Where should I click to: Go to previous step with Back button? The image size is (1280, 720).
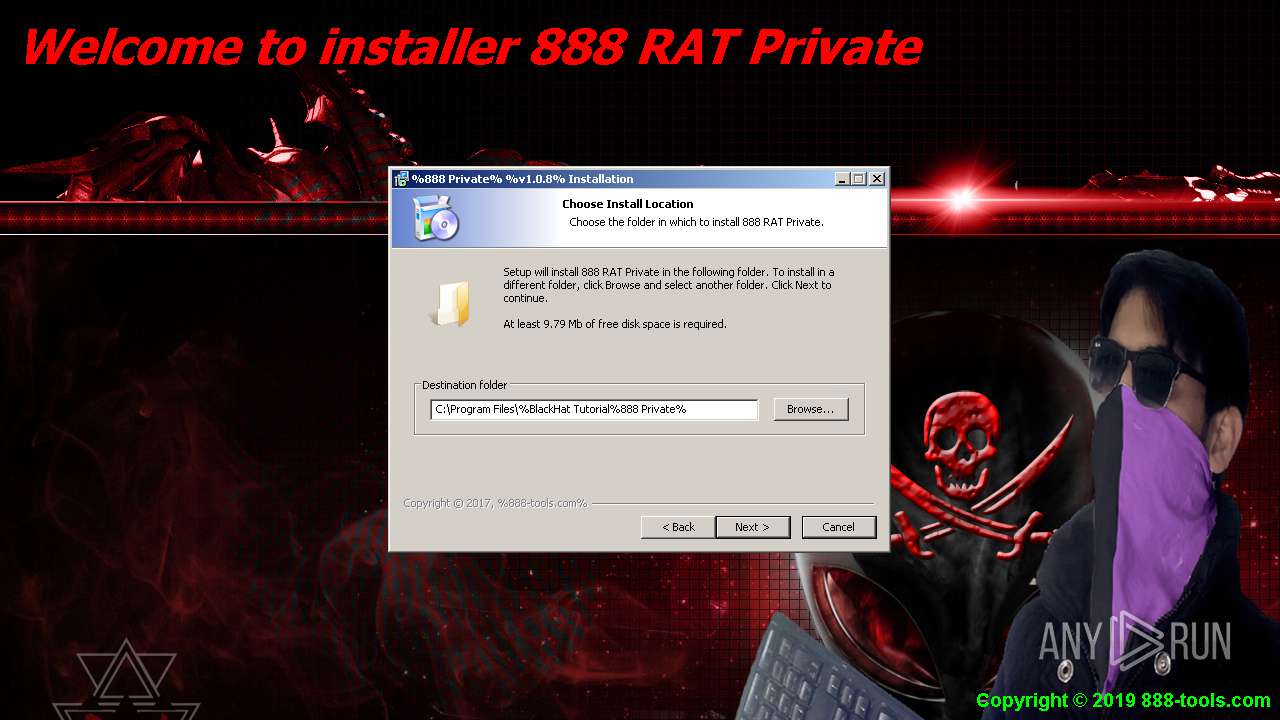tap(678, 527)
